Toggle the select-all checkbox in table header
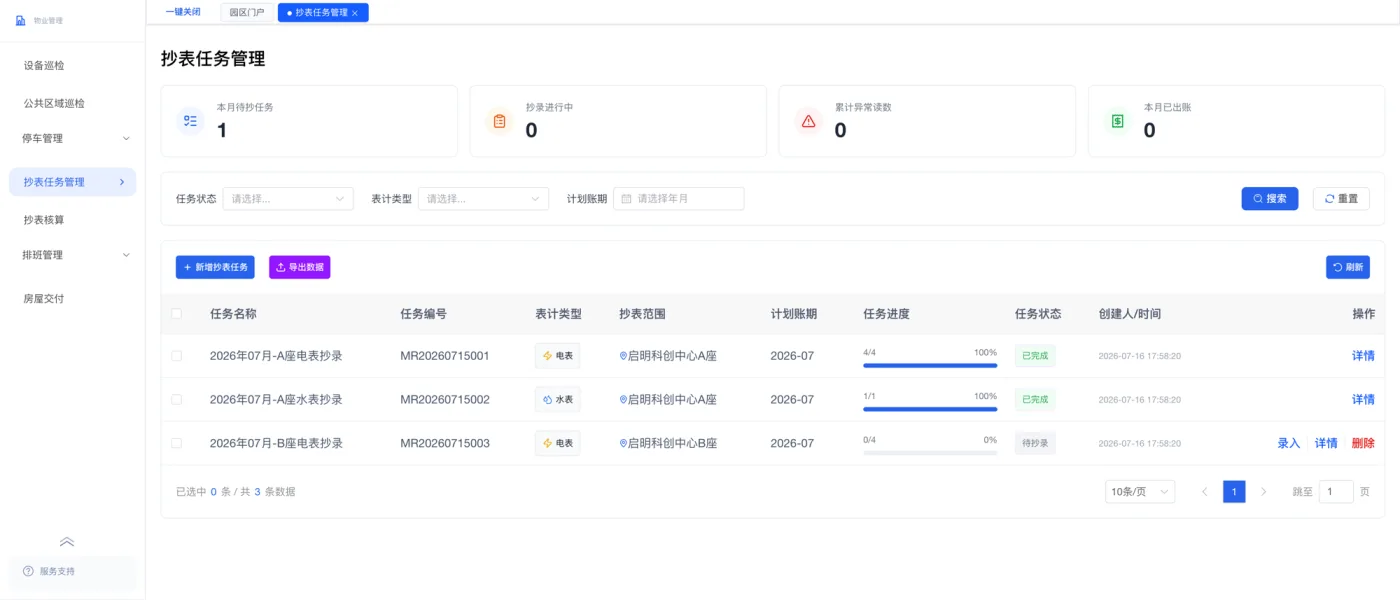1400x600 pixels. [x=177, y=313]
